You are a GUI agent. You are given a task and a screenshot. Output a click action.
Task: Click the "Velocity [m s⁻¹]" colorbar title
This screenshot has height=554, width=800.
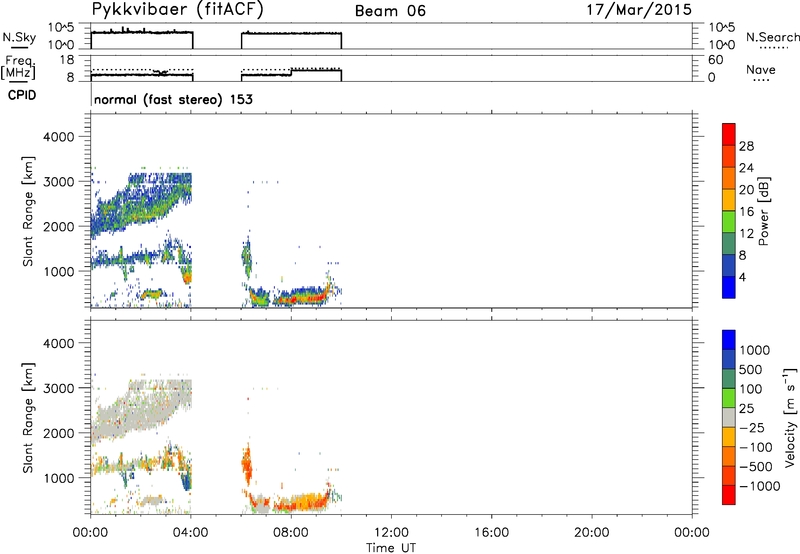tap(790, 417)
